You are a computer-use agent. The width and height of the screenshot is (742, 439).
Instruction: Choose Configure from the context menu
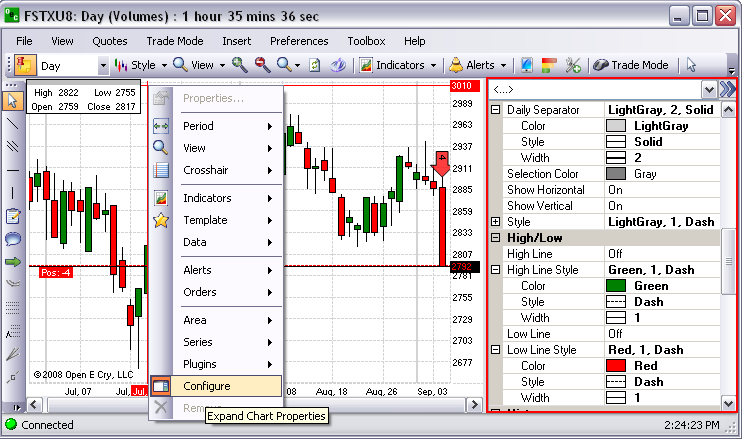(x=206, y=386)
